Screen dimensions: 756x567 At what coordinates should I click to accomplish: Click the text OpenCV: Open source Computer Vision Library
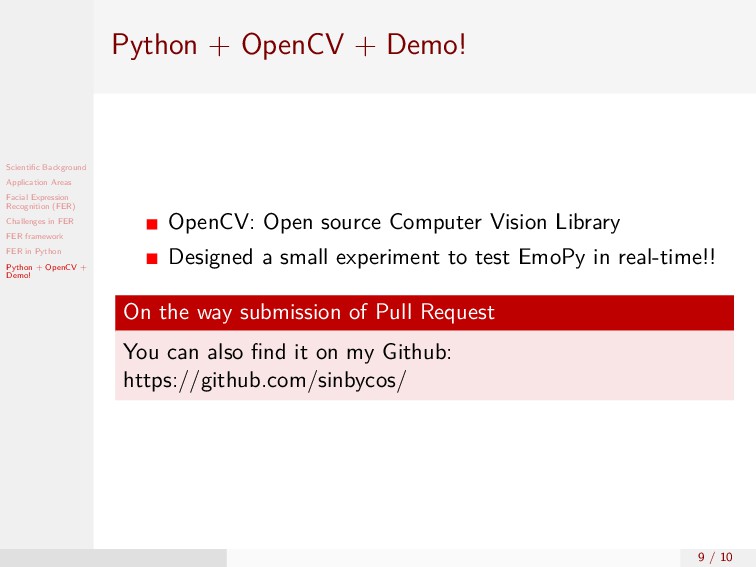(394, 222)
